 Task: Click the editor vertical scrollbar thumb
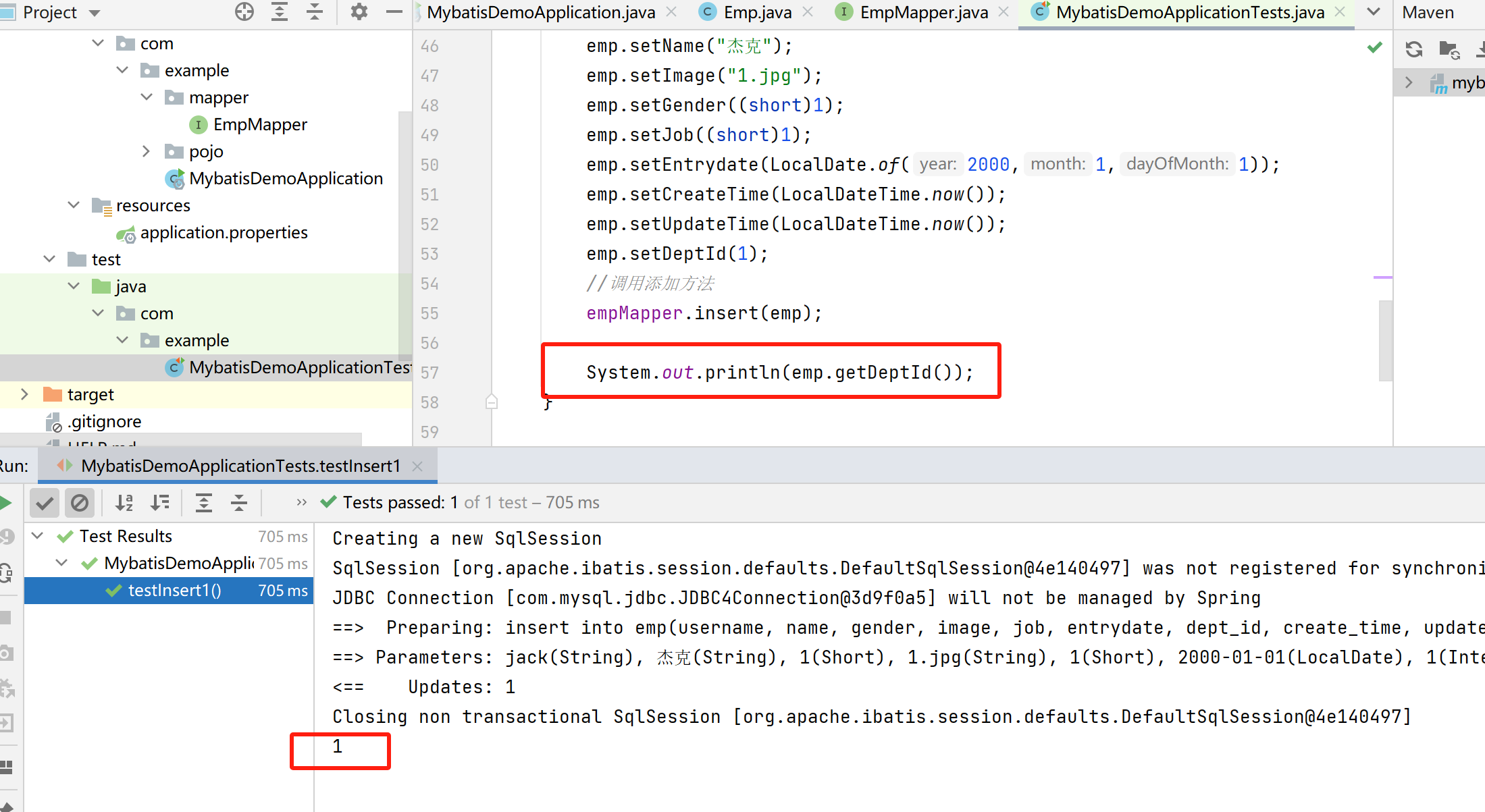click(x=1385, y=341)
